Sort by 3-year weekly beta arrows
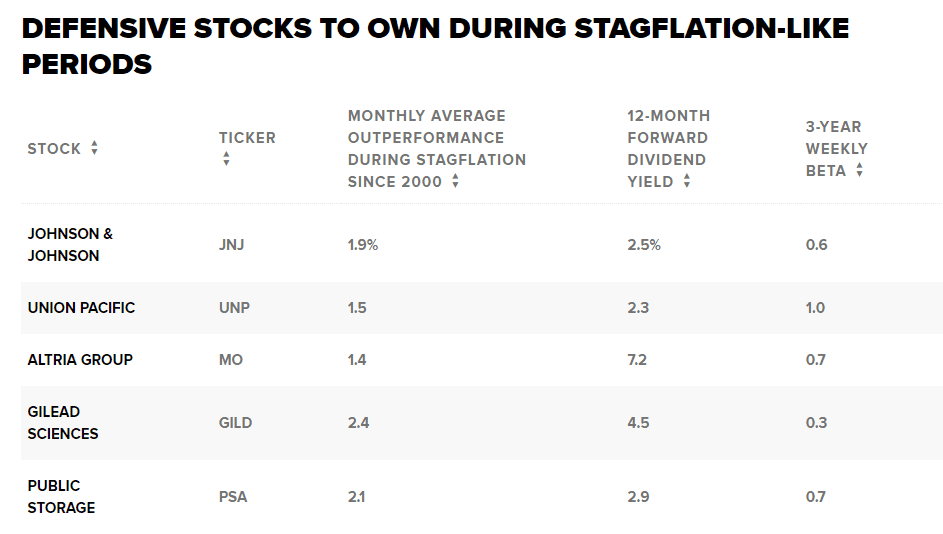This screenshot has width=943, height=534. [859, 170]
